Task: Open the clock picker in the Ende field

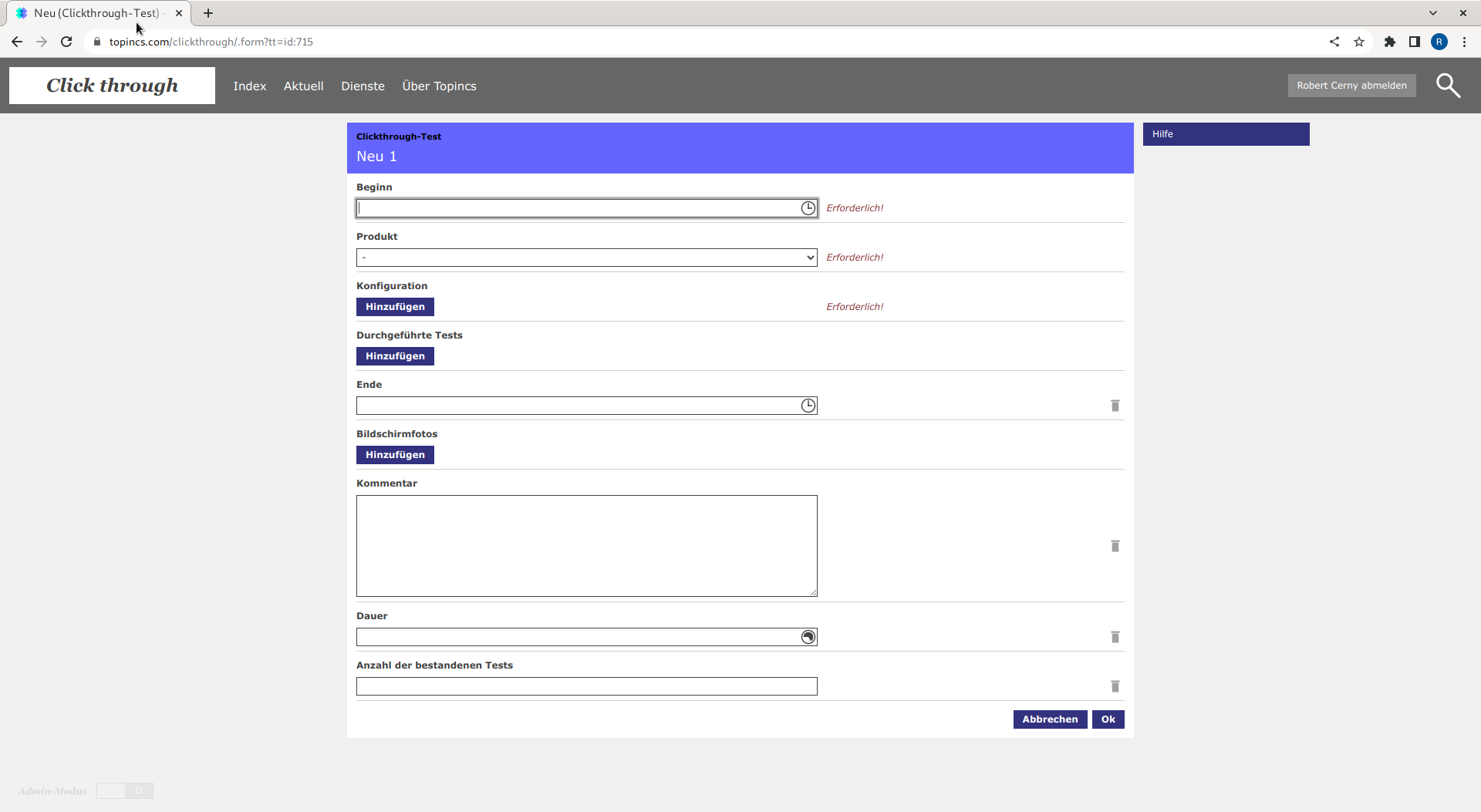Action: (x=808, y=406)
